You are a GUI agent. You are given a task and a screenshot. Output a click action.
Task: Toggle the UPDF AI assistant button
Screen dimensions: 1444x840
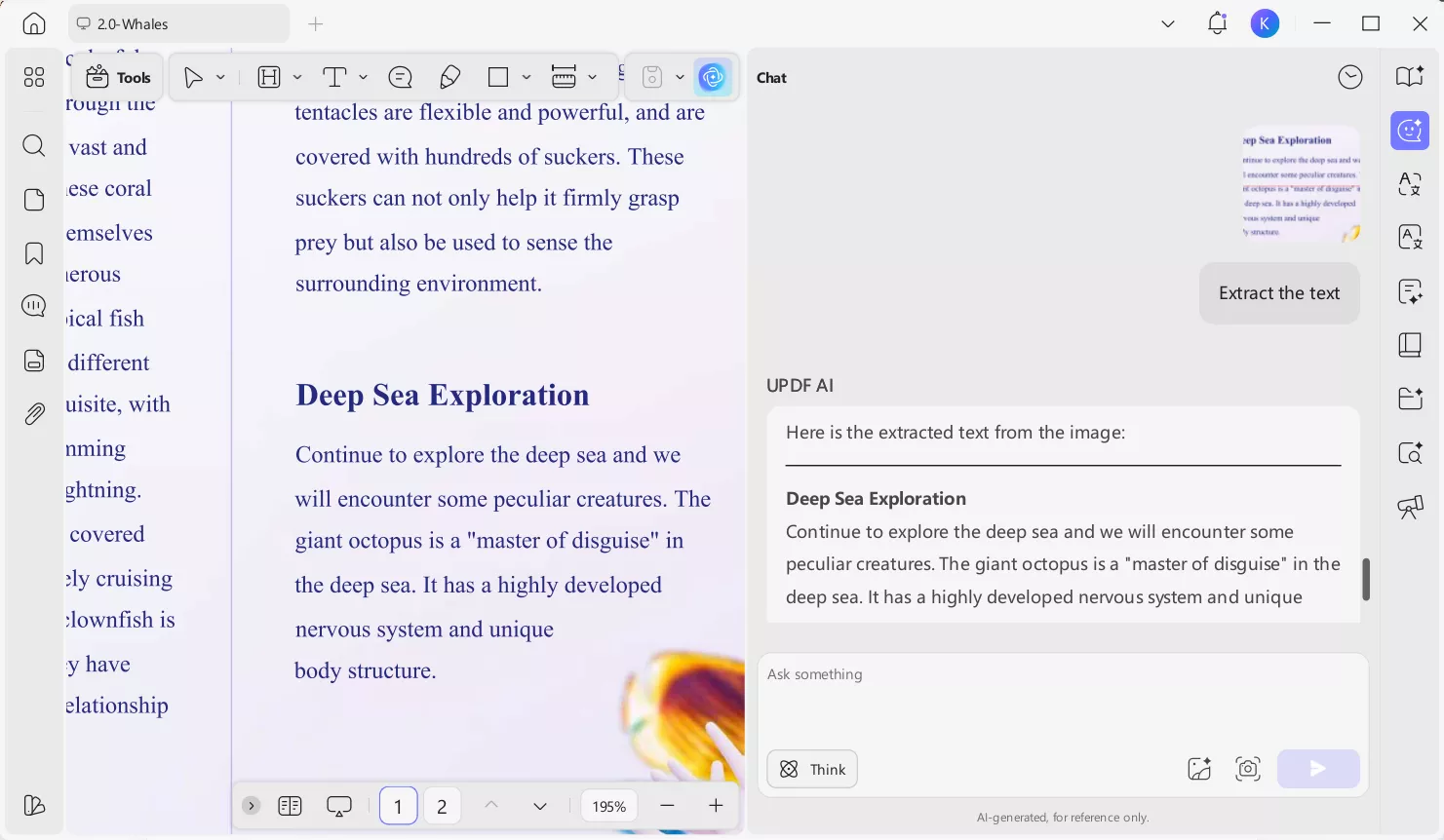pos(714,77)
